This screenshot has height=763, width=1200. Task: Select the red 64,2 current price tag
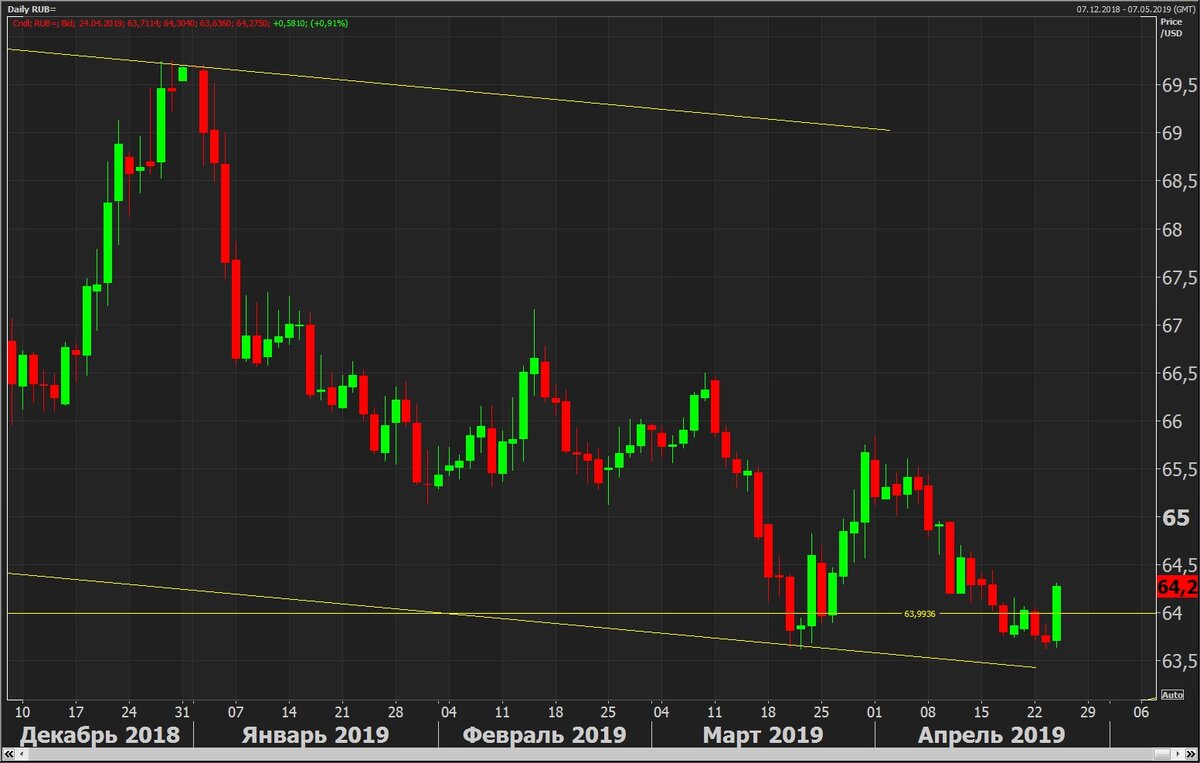(1176, 588)
